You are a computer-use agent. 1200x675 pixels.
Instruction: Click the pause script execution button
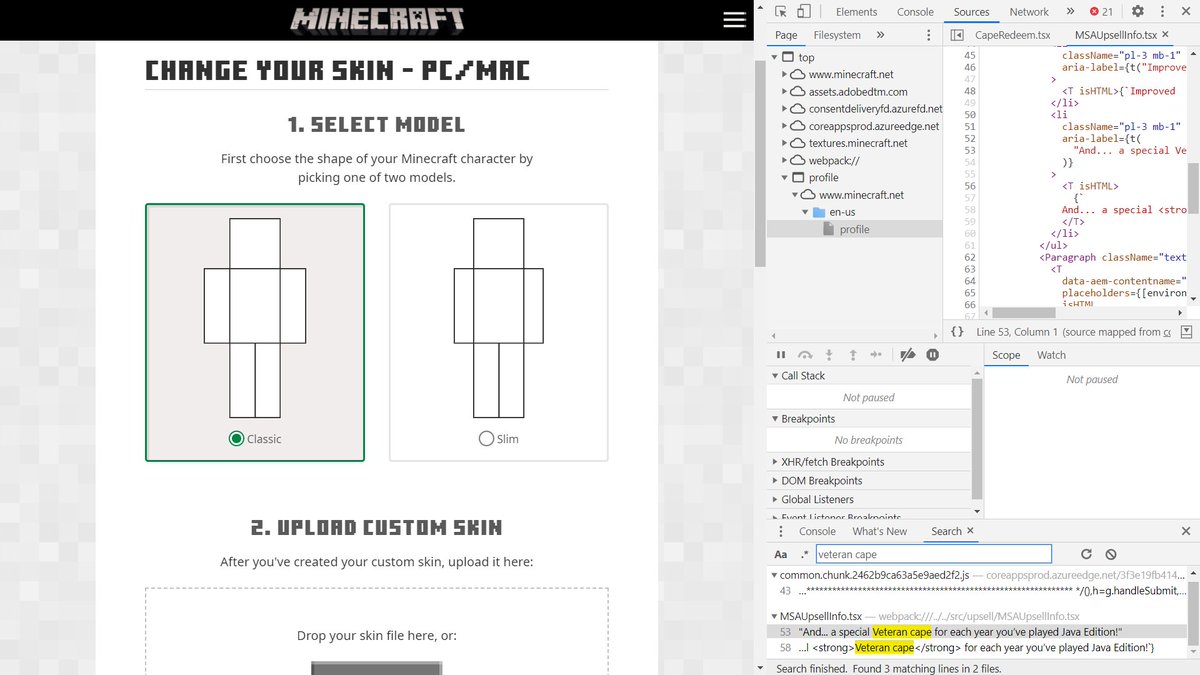pos(781,355)
